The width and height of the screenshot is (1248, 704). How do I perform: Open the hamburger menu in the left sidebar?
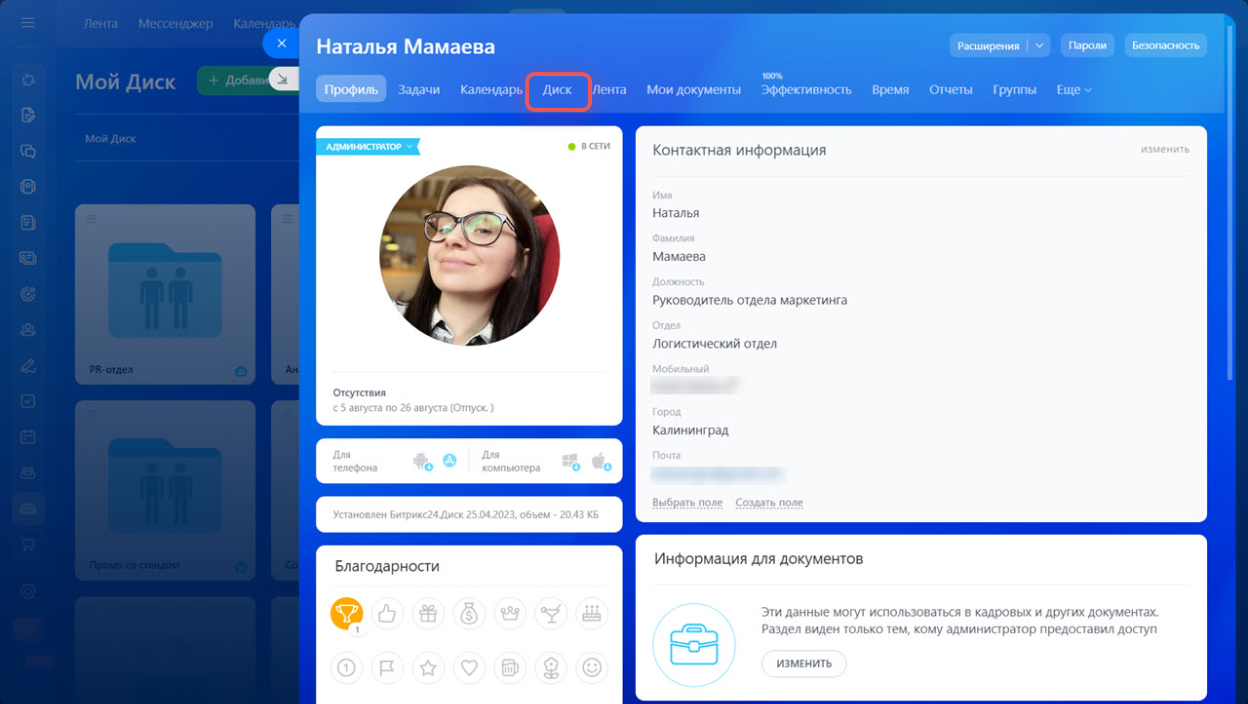(x=28, y=22)
